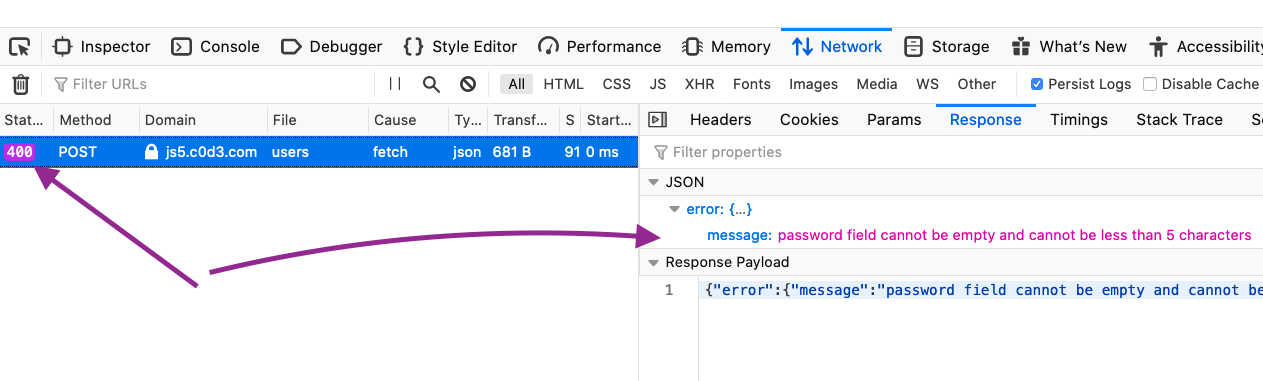Switch to the Headers tab
The height and width of the screenshot is (381, 1263).
pos(720,120)
